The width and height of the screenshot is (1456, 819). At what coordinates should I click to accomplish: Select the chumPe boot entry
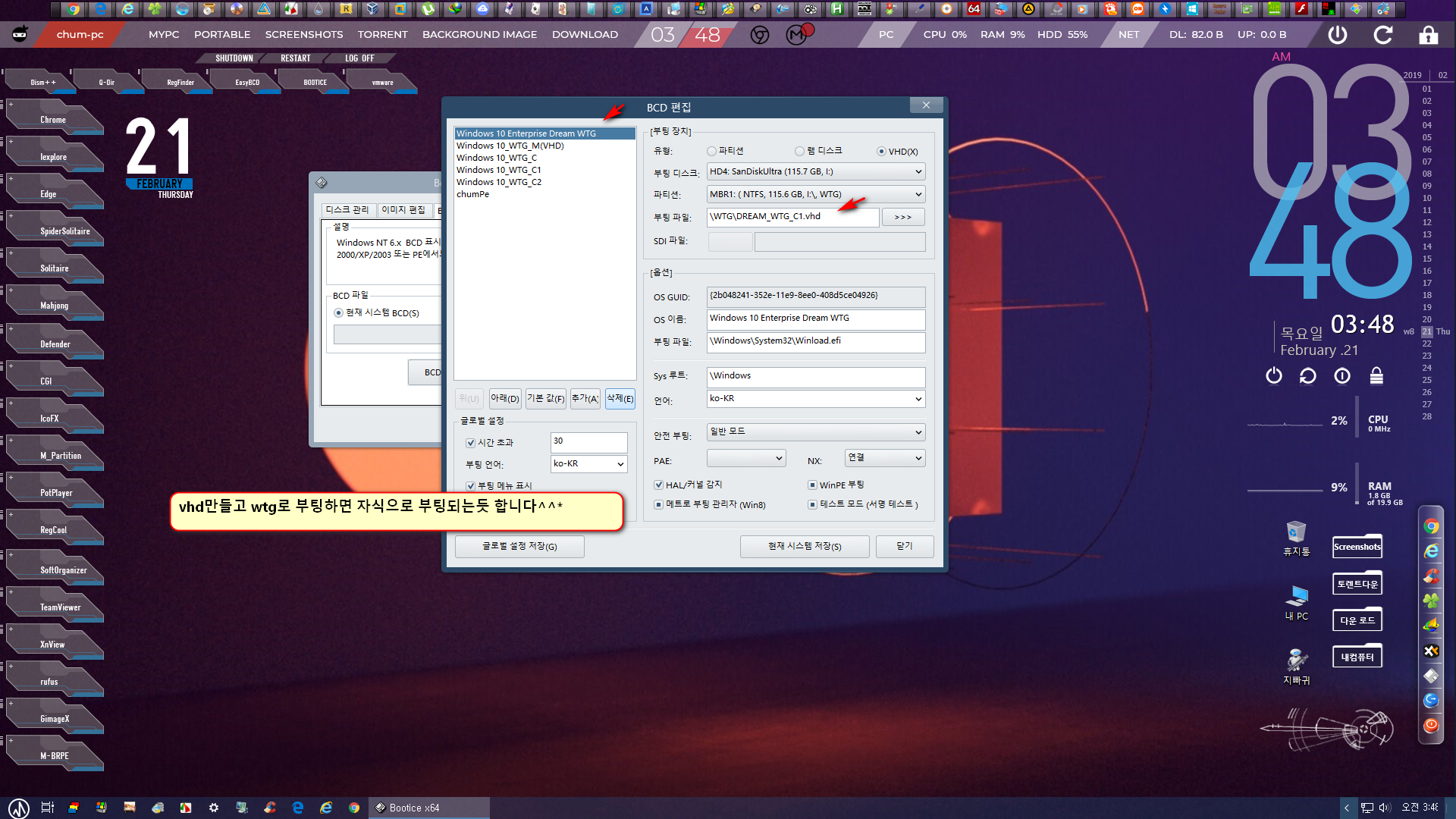tap(544, 194)
